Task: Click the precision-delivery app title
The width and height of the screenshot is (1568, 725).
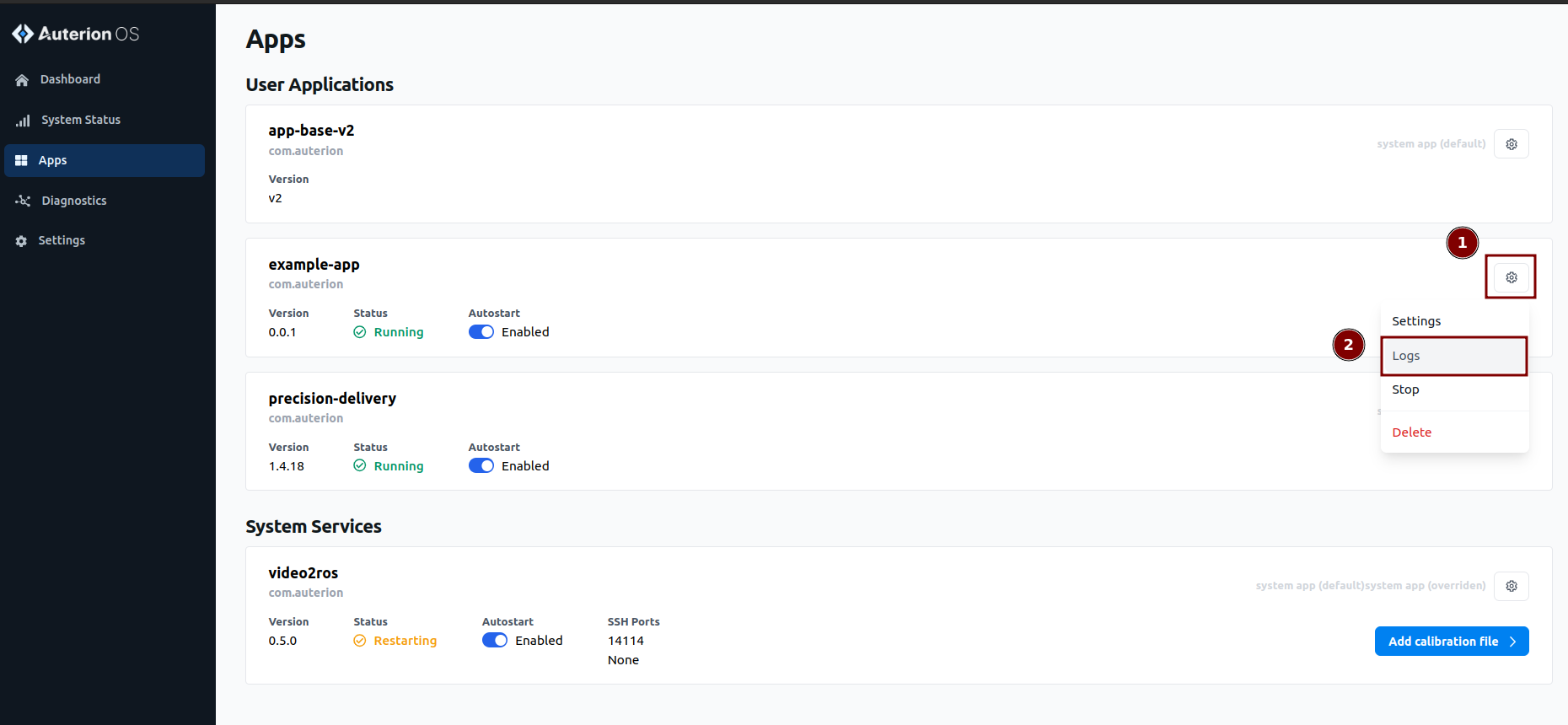Action: point(332,399)
